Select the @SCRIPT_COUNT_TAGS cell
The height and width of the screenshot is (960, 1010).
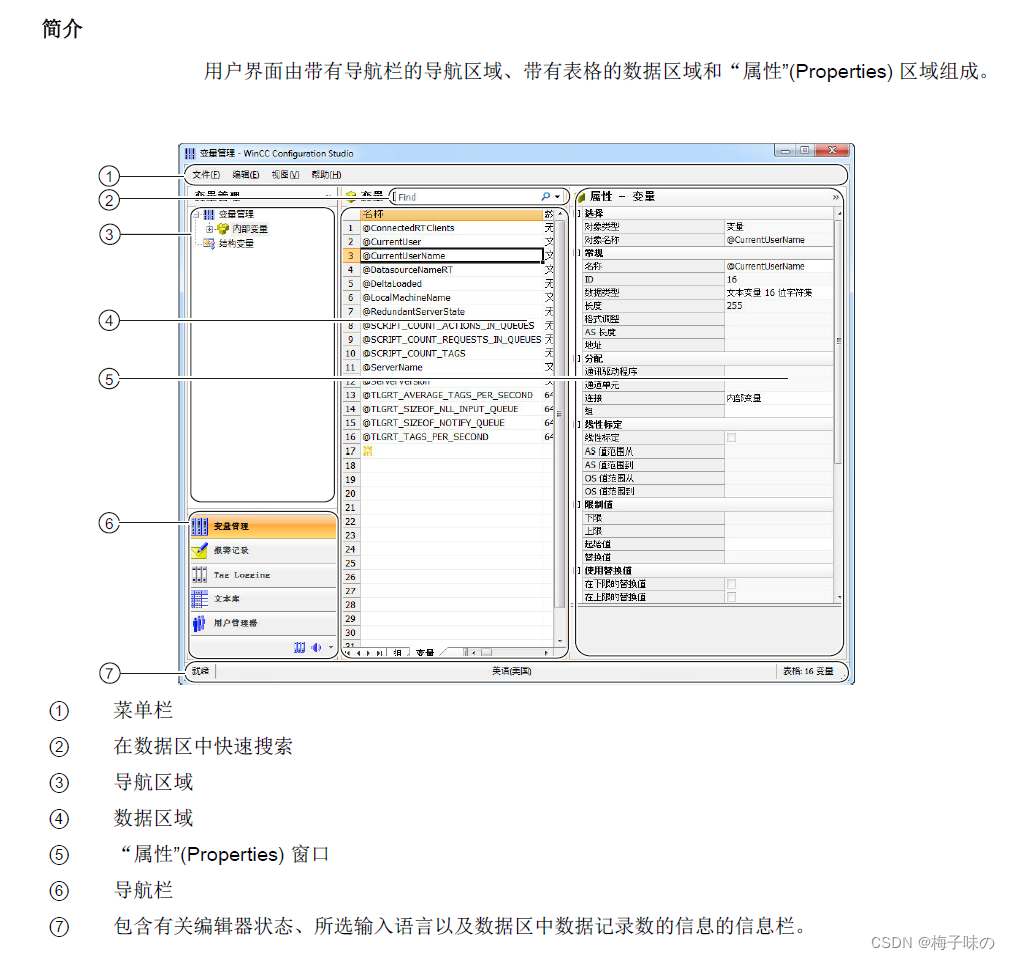tap(450, 353)
